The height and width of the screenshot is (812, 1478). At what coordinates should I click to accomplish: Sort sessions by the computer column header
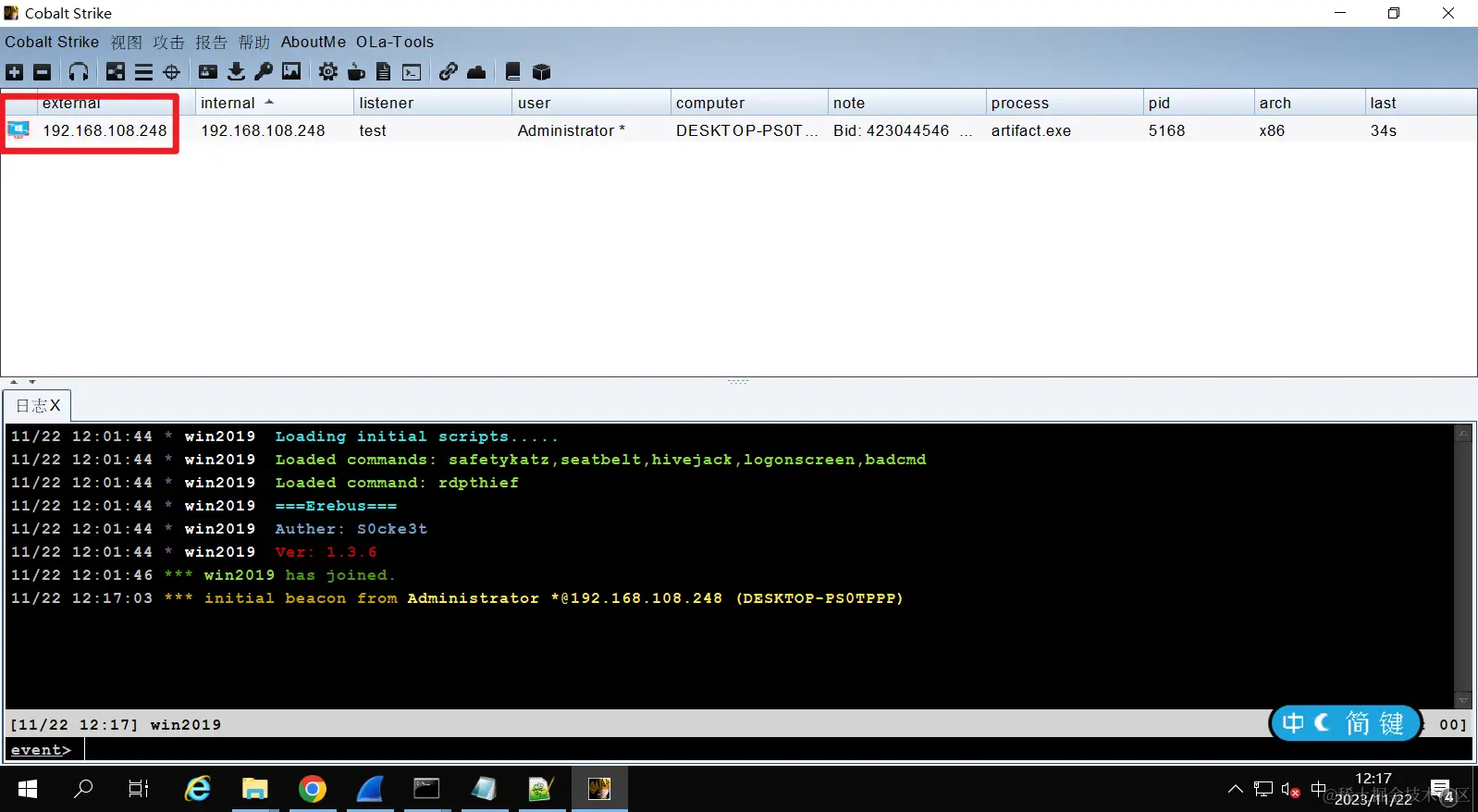click(x=748, y=103)
